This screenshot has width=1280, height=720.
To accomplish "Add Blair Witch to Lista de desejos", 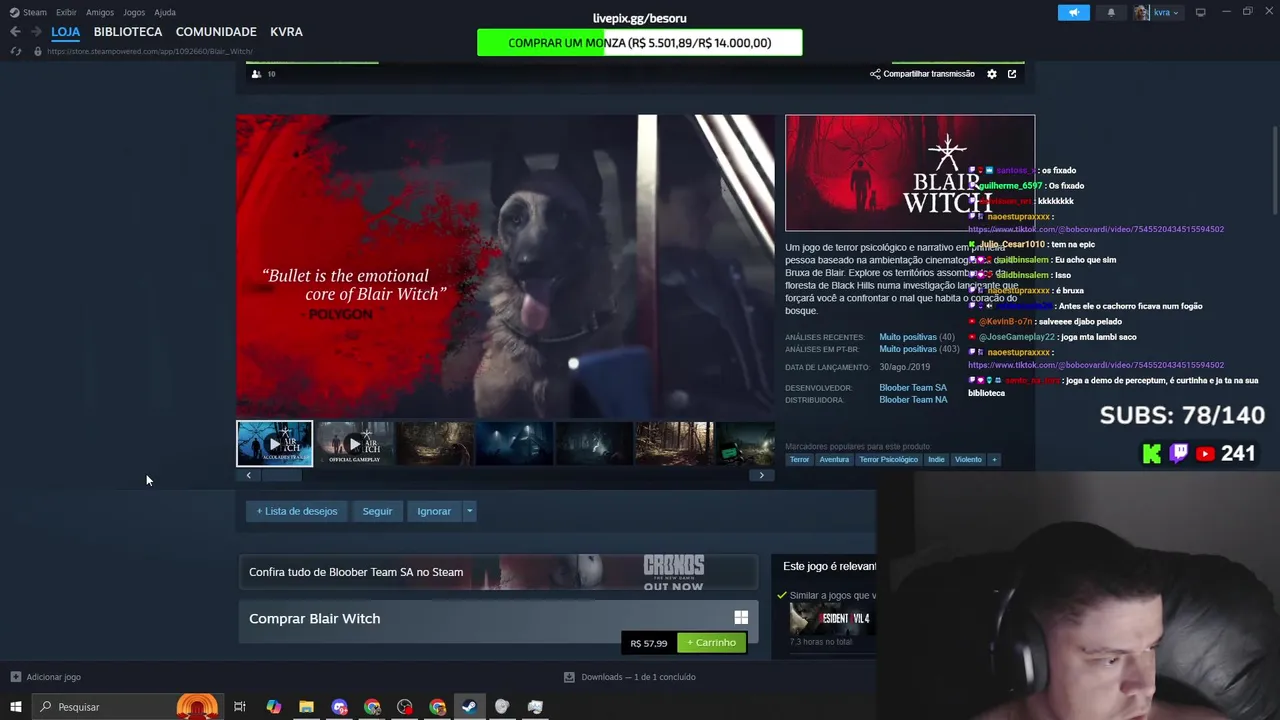I will pyautogui.click(x=297, y=511).
